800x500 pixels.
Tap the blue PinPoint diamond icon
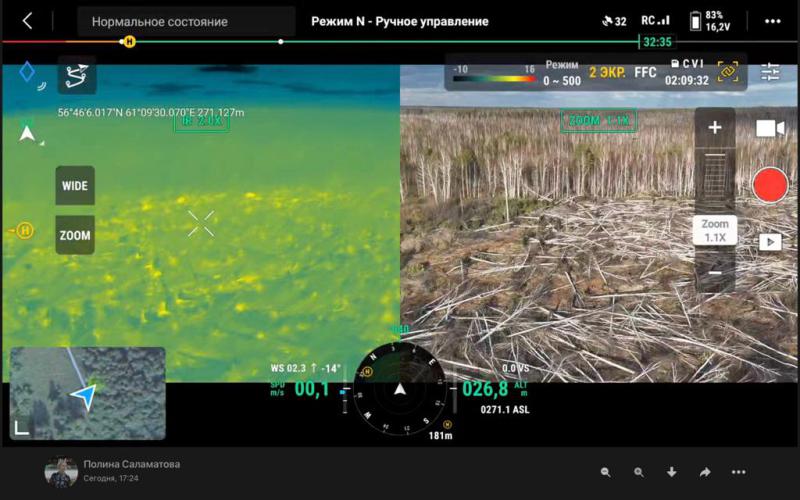coord(27,72)
